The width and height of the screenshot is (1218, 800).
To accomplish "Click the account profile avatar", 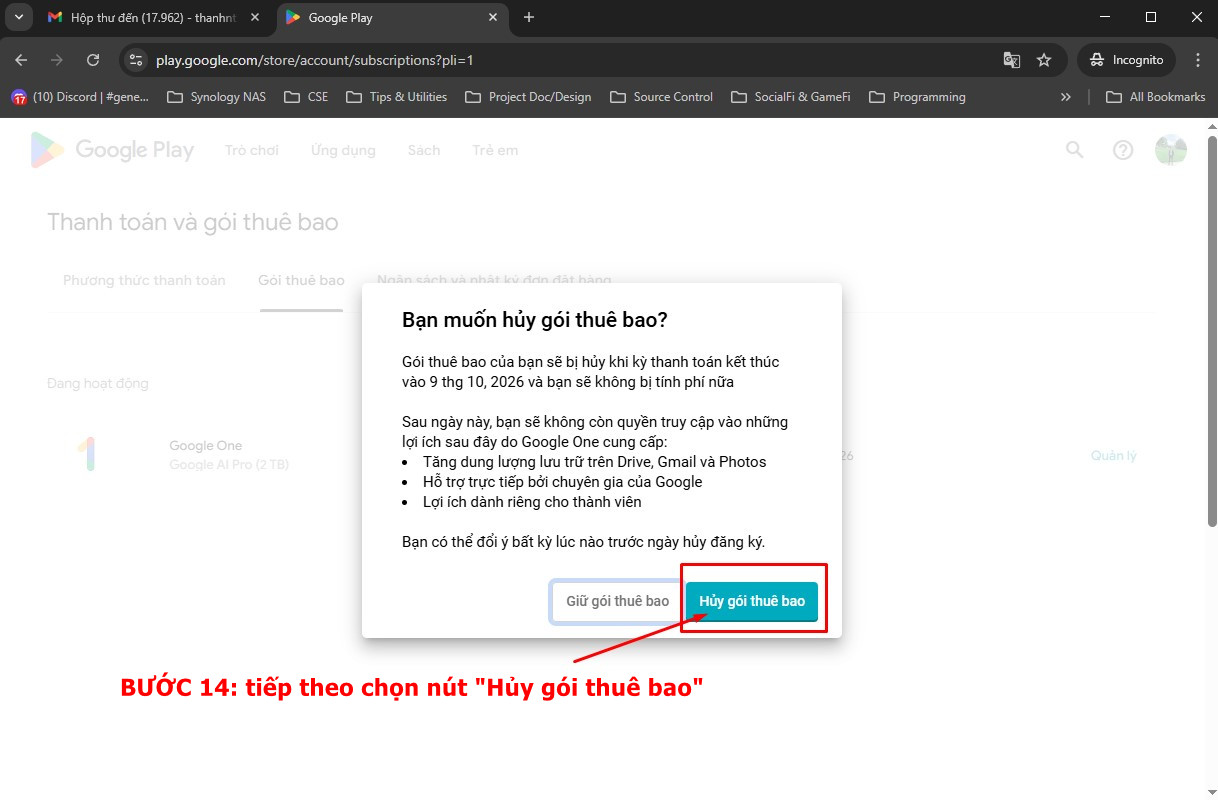I will tap(1170, 150).
